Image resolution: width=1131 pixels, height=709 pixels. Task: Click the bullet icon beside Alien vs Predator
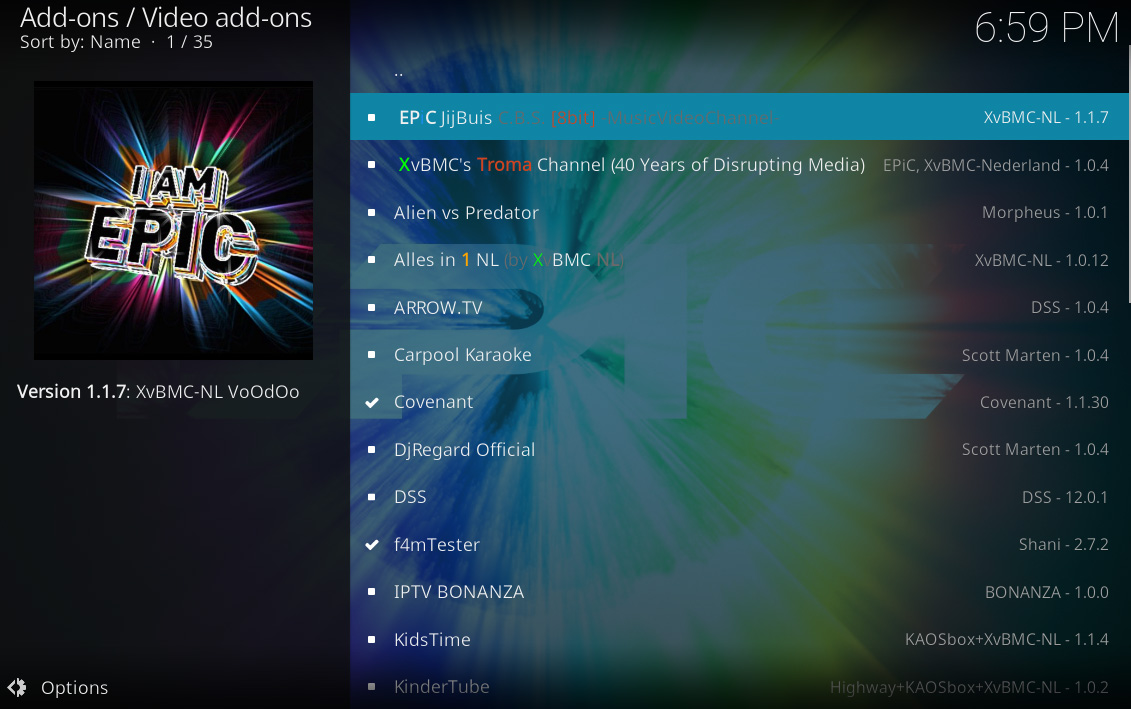pos(371,213)
